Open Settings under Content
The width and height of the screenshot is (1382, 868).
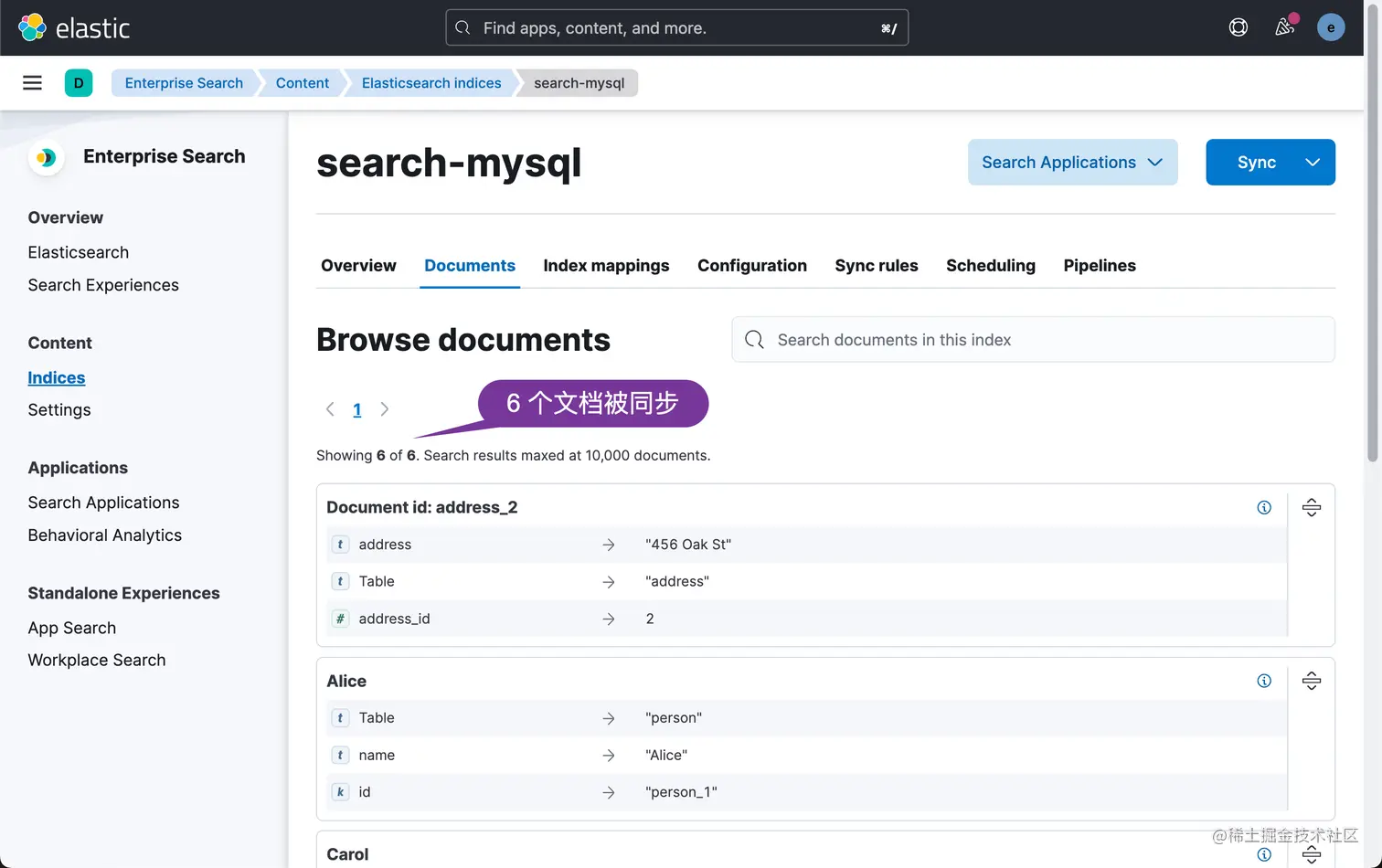tap(59, 410)
